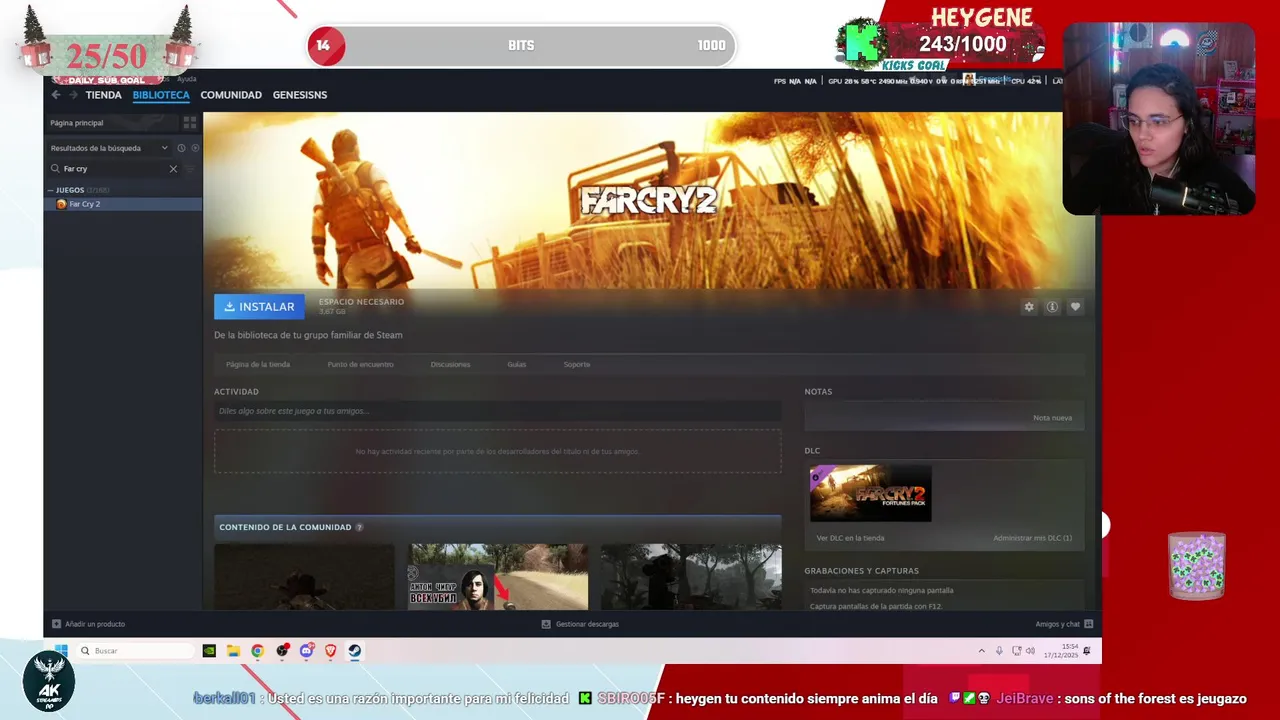Clear the Far cry search text
Image resolution: width=1280 pixels, height=720 pixels.
pos(173,169)
